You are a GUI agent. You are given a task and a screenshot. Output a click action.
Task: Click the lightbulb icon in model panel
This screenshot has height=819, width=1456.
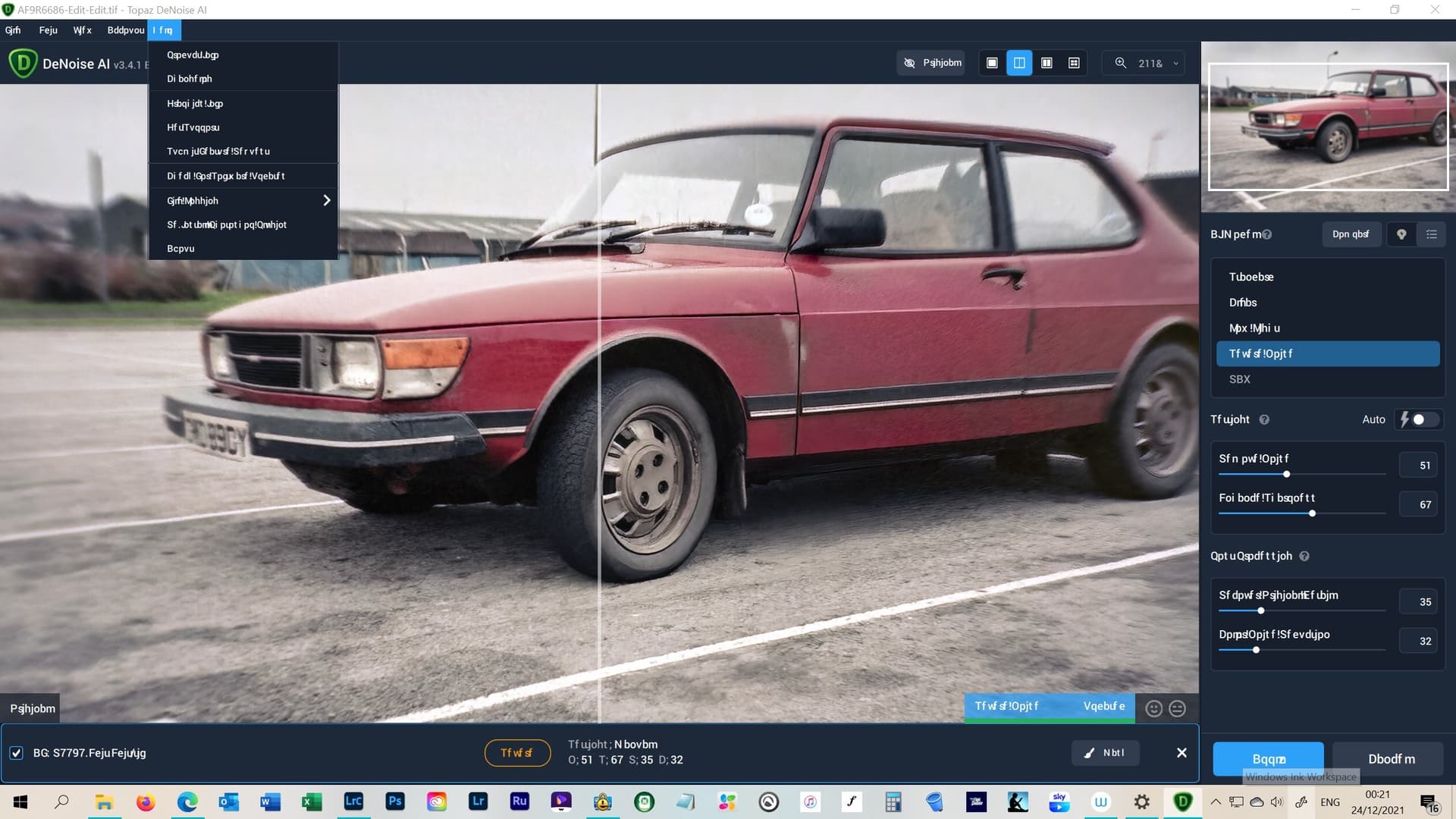click(1401, 234)
